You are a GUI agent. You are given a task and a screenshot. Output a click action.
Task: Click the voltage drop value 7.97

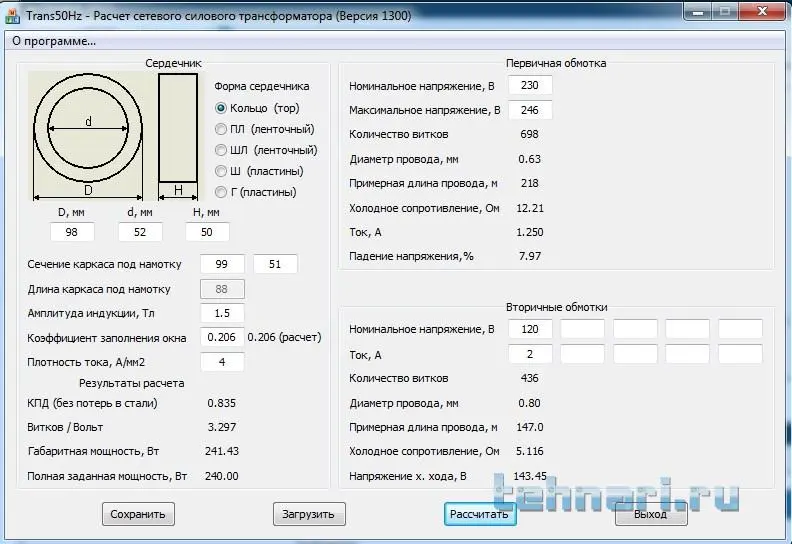[530, 257]
